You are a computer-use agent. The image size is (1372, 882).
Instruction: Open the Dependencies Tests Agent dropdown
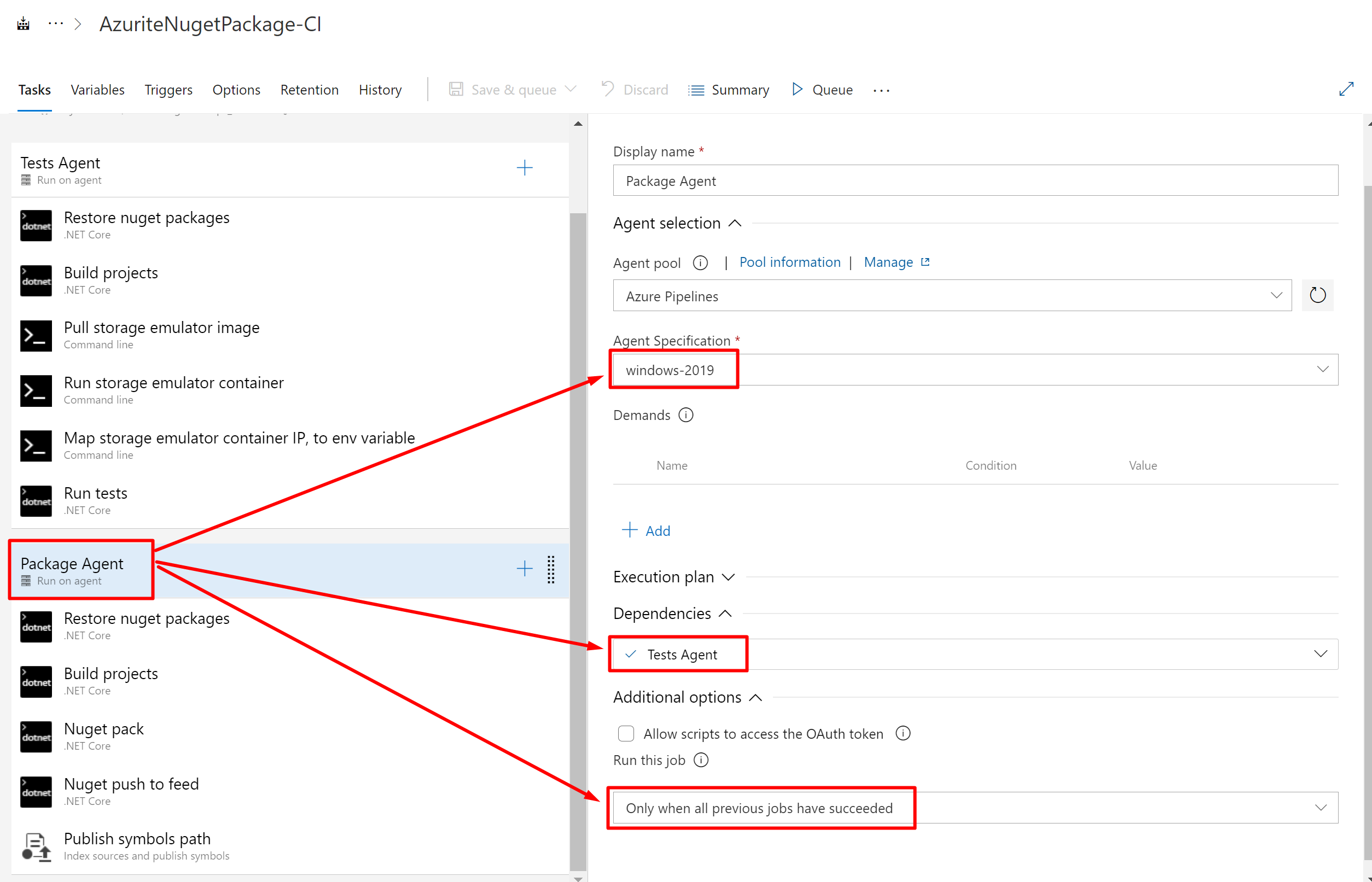[x=975, y=654]
